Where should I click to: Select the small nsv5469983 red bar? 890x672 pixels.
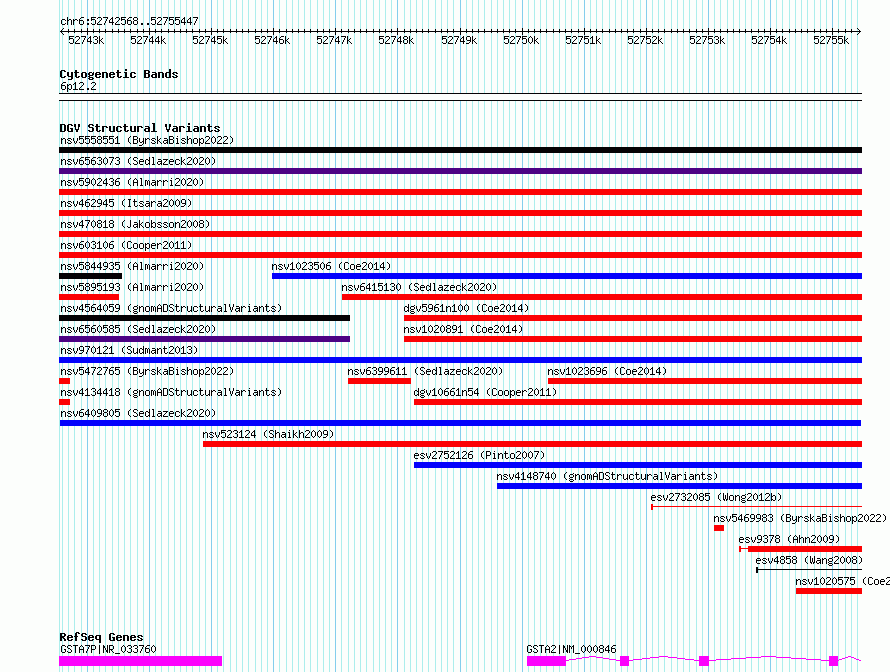point(719,528)
